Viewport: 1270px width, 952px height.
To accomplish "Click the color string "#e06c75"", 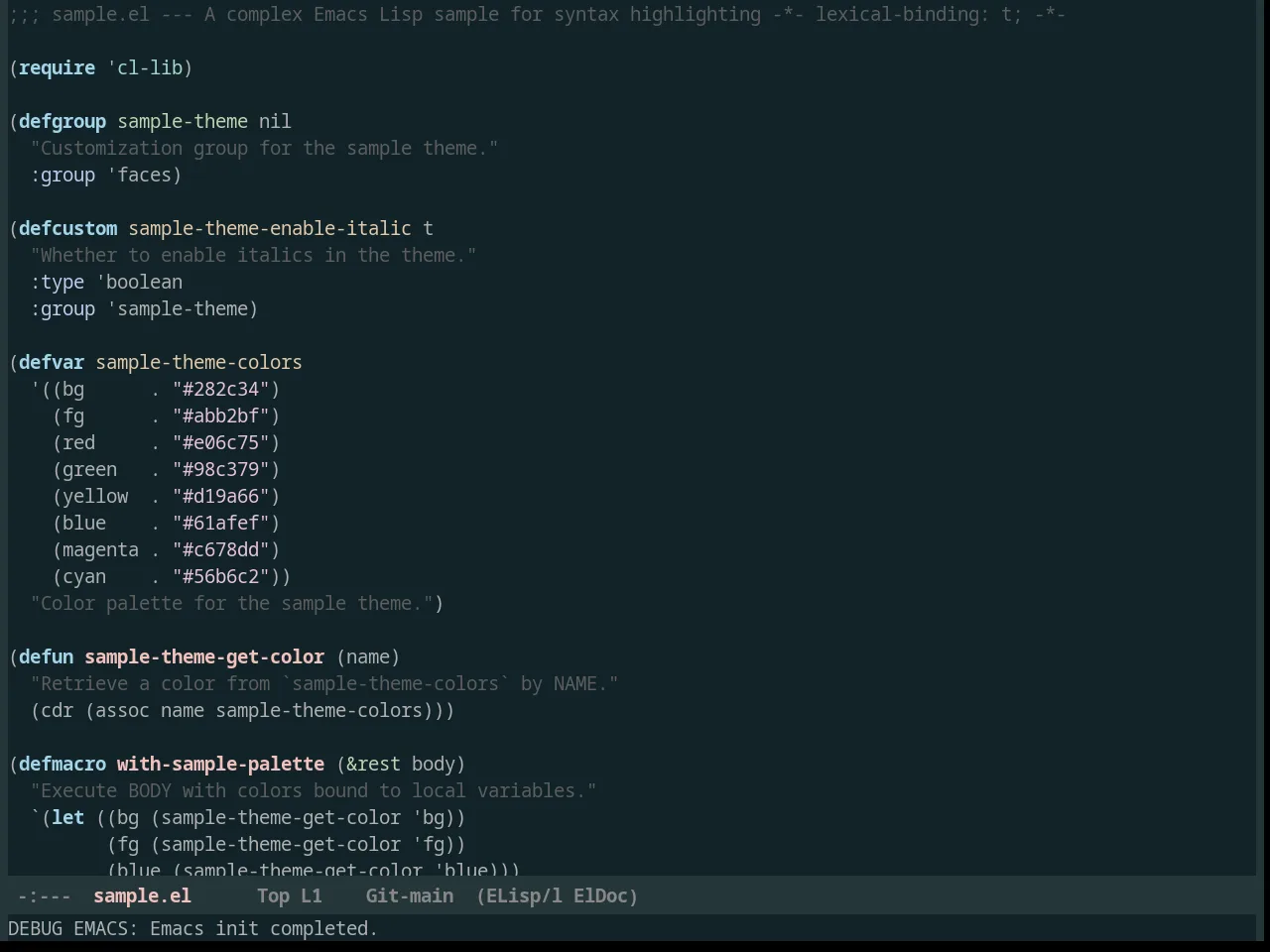I will coord(221,442).
